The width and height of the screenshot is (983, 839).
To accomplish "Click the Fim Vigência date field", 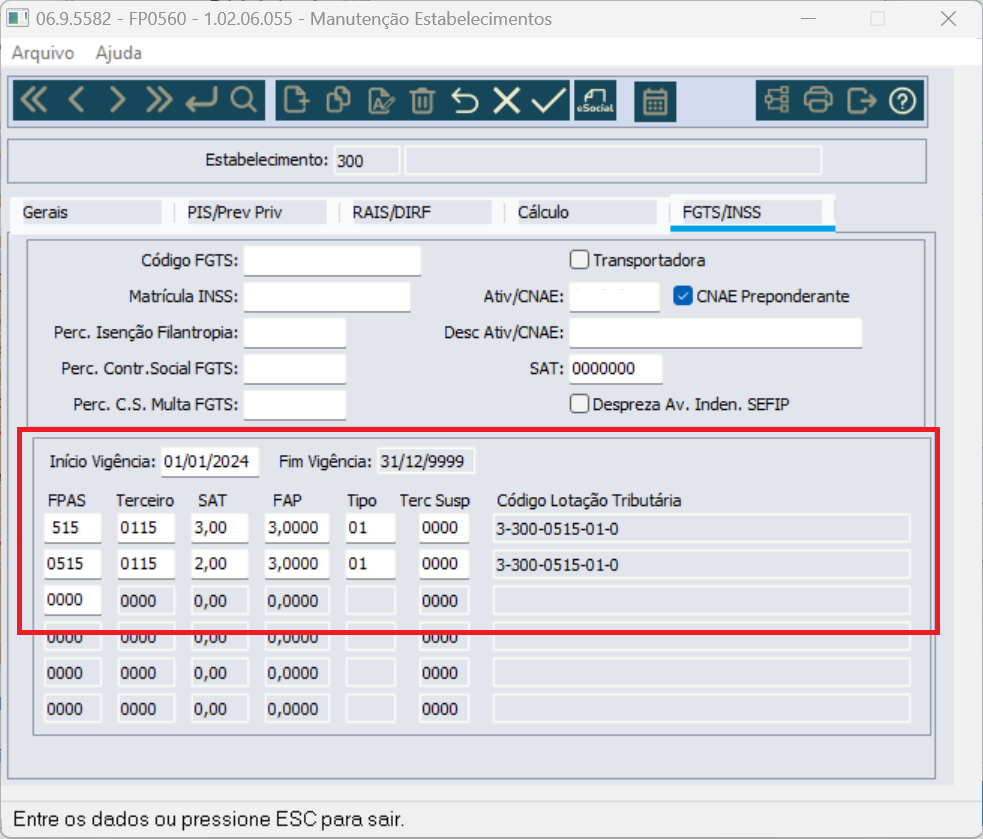I will 426,462.
